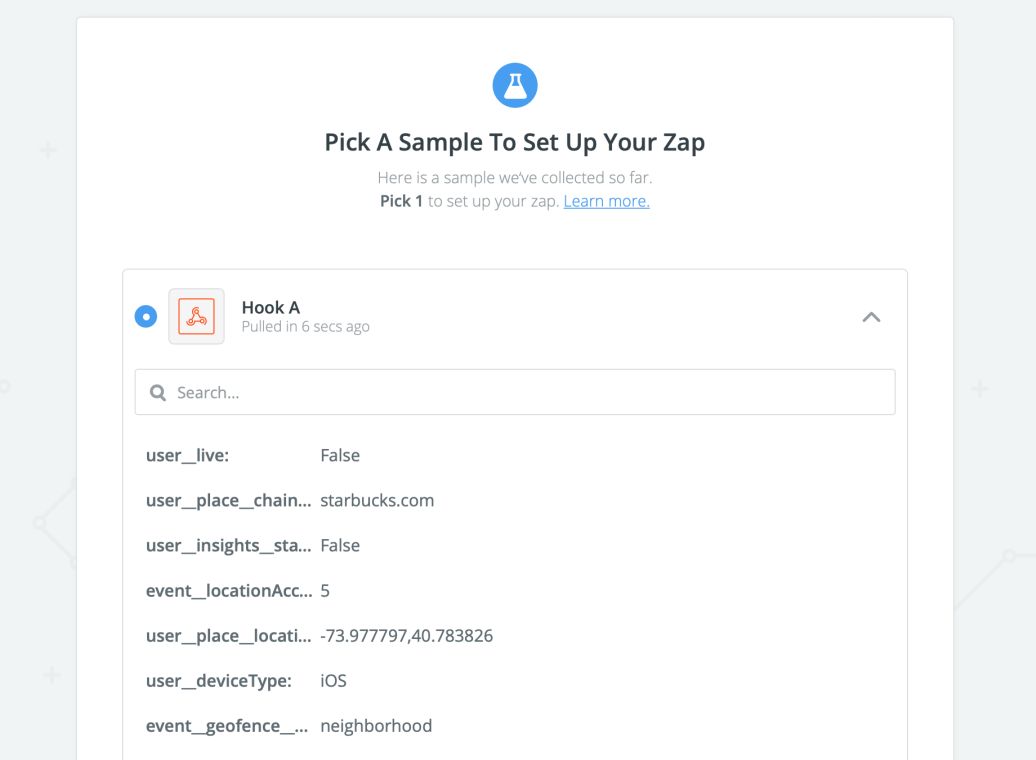1036x760 pixels.
Task: Click the iOS device type value
Action: pyautogui.click(x=333, y=681)
